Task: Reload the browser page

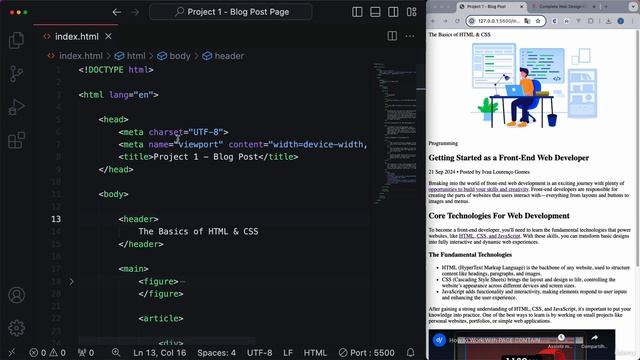Action: pyautogui.click(x=457, y=21)
